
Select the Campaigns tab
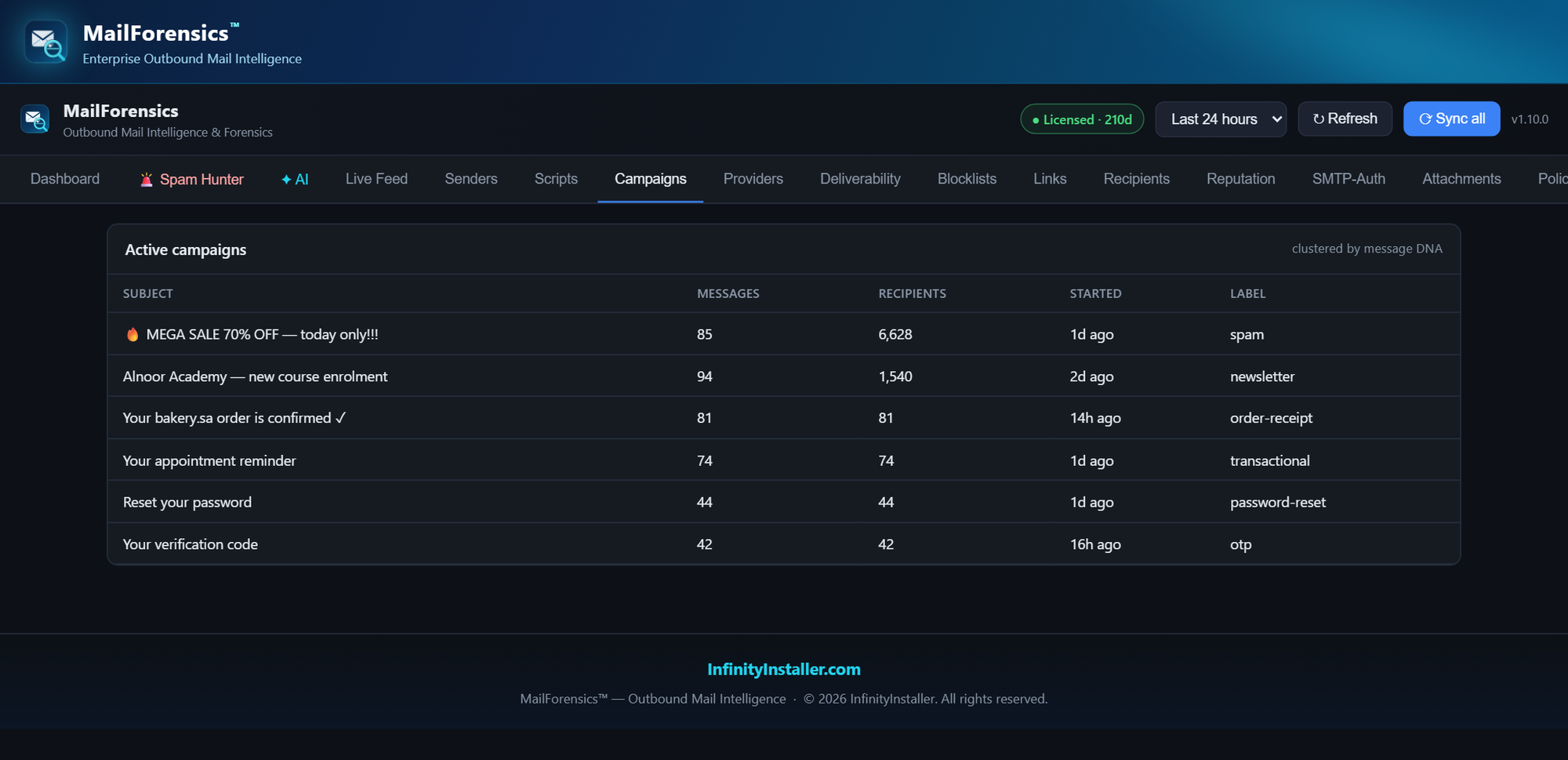651,179
